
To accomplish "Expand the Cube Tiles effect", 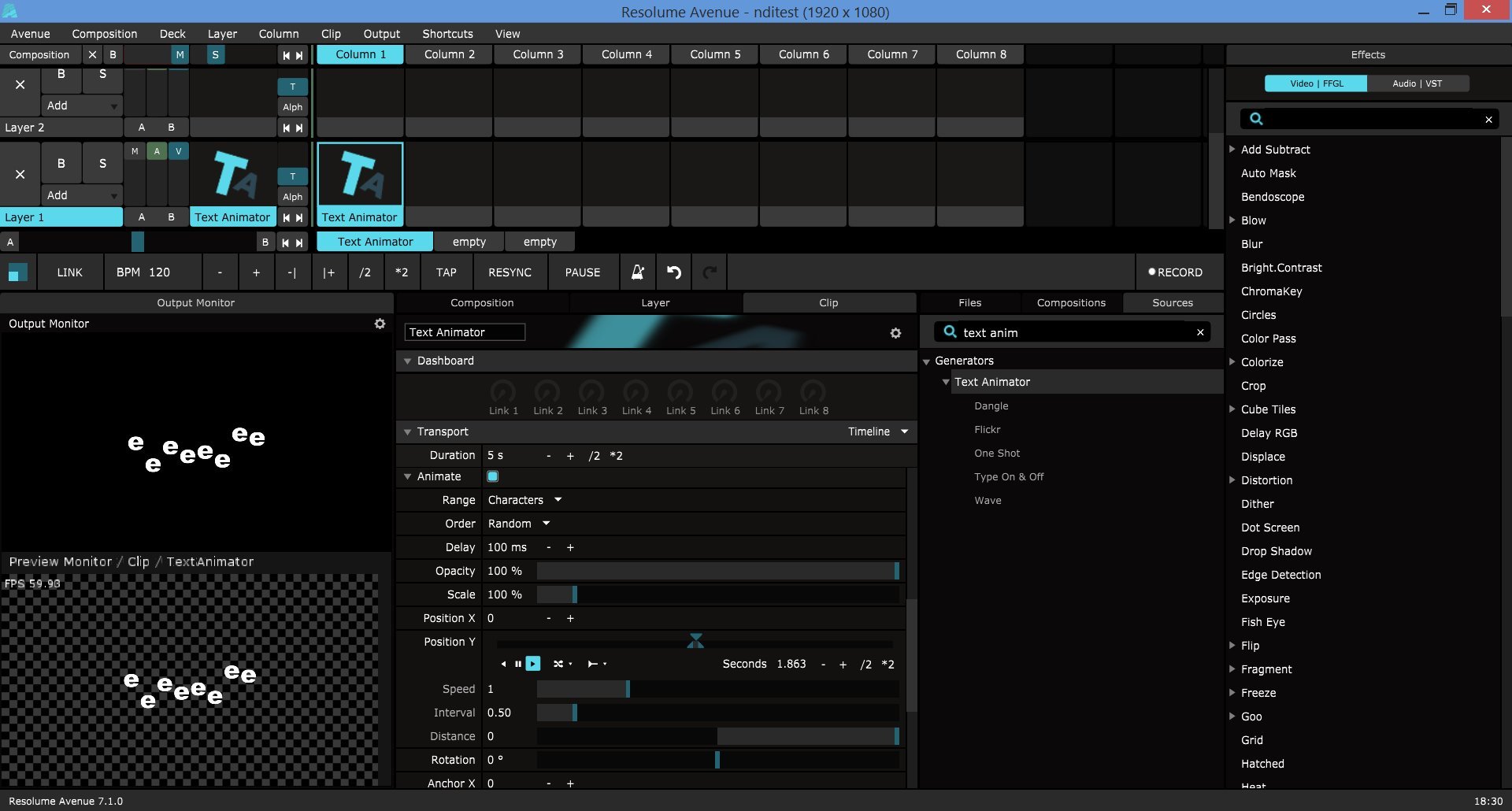I will pos(1232,409).
